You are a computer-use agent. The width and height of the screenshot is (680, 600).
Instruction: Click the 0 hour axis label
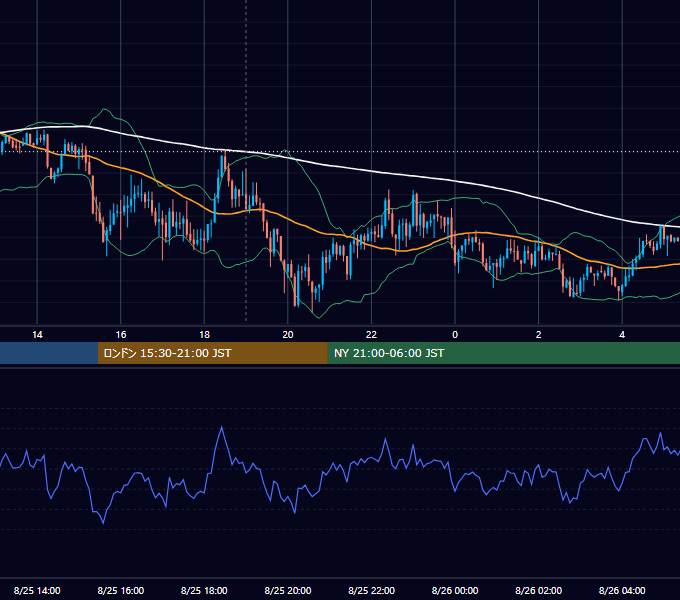[455, 335]
